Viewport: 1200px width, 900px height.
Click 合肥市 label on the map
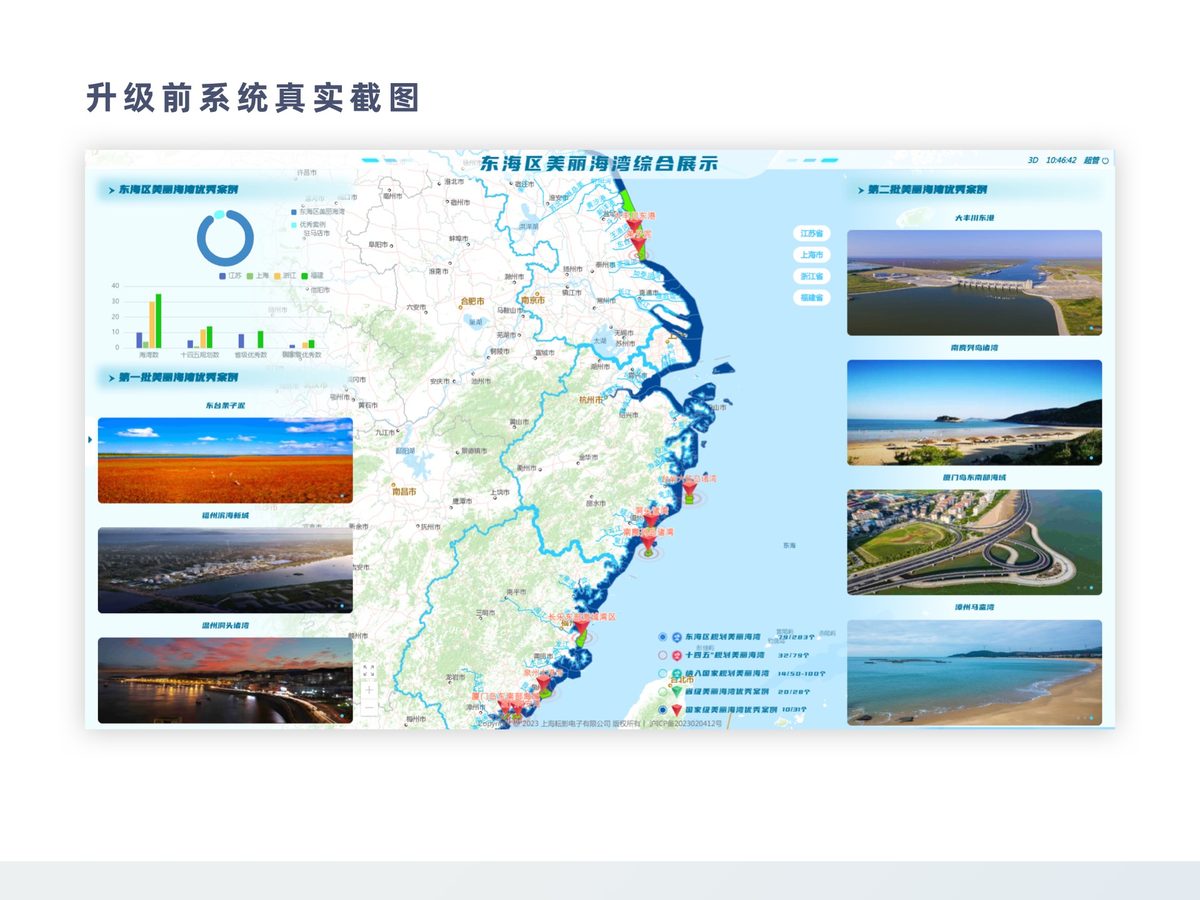tap(472, 301)
